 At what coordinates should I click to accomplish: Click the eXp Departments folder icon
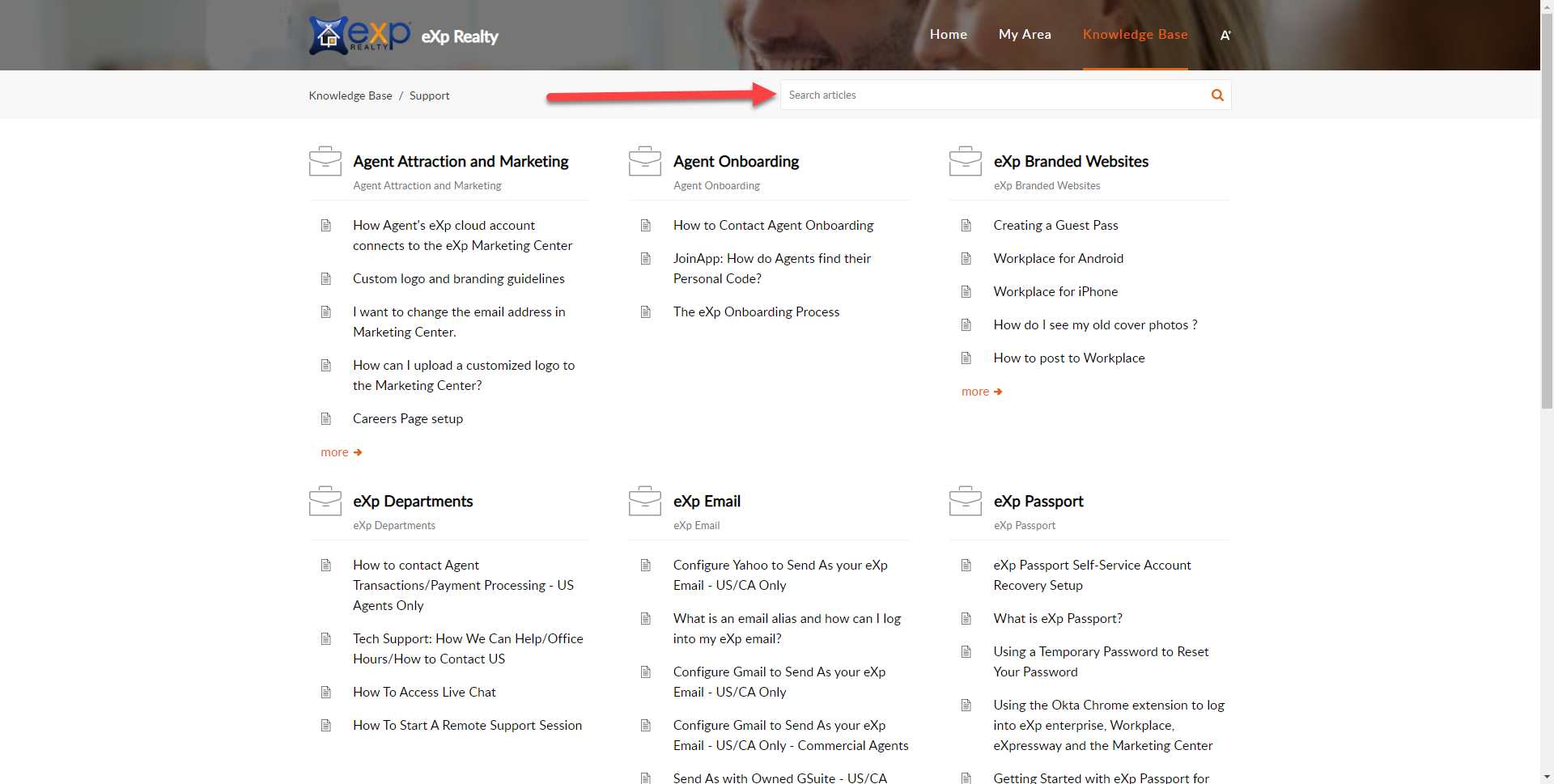[x=325, y=501]
